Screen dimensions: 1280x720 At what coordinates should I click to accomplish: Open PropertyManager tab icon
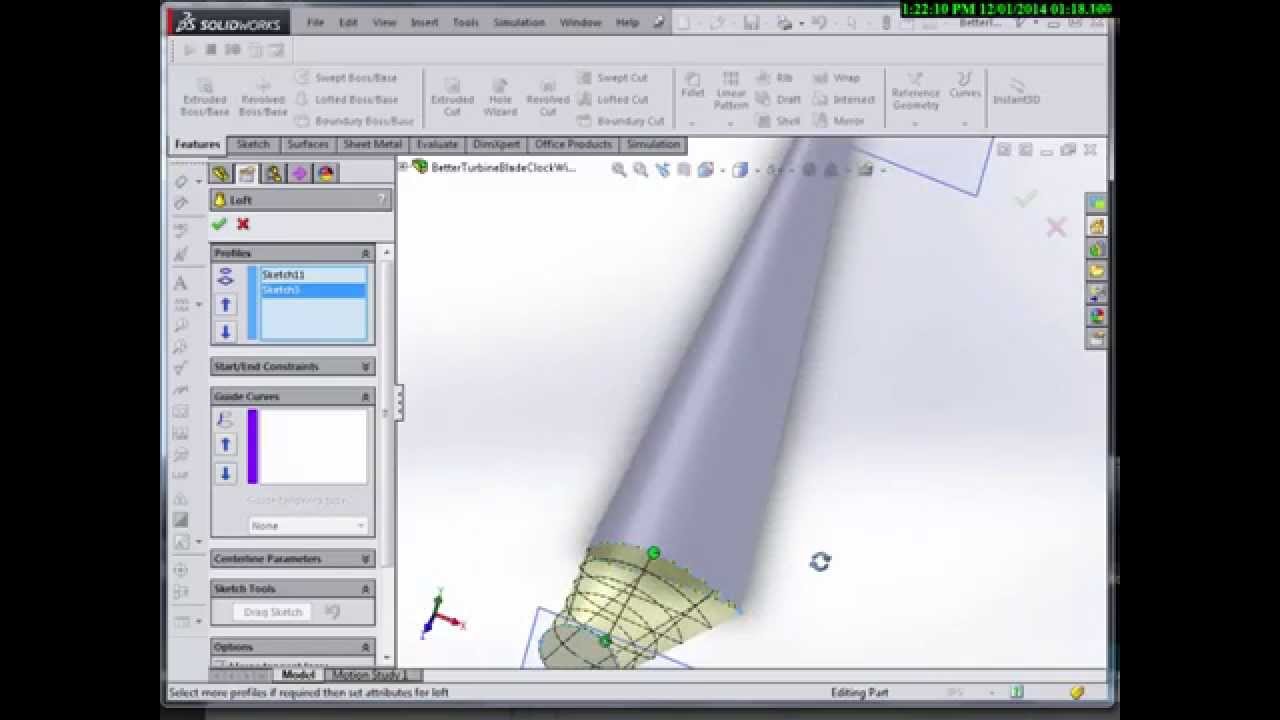pos(247,174)
